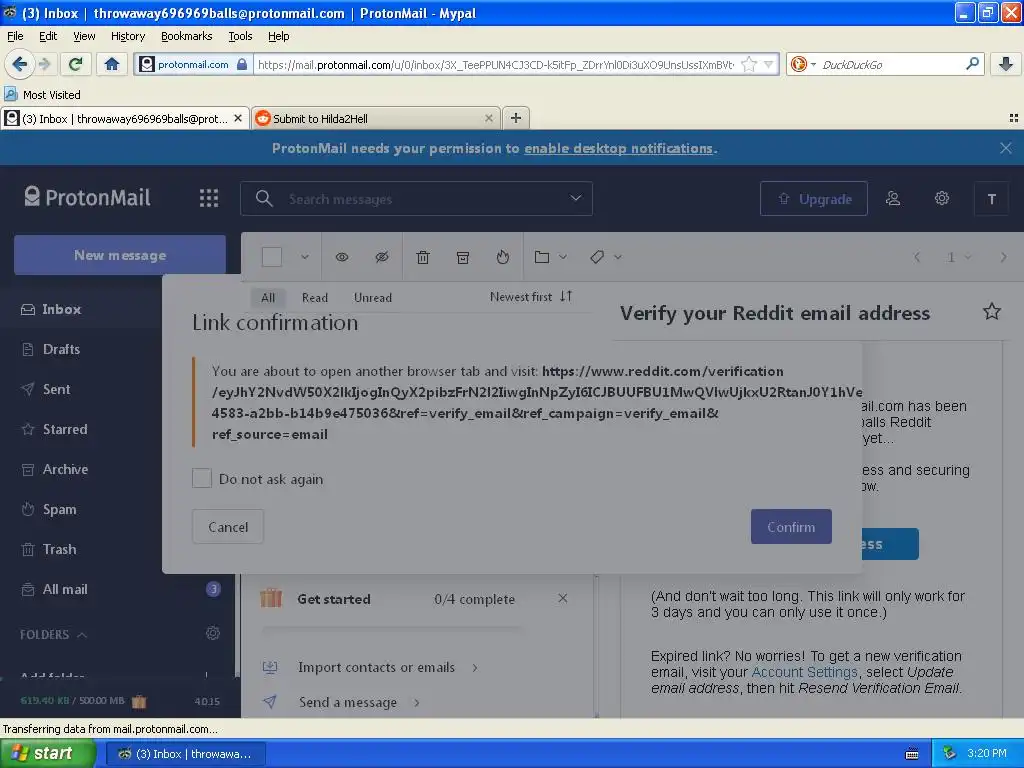Open the History menu
This screenshot has width=1024, height=768.
[128, 36]
